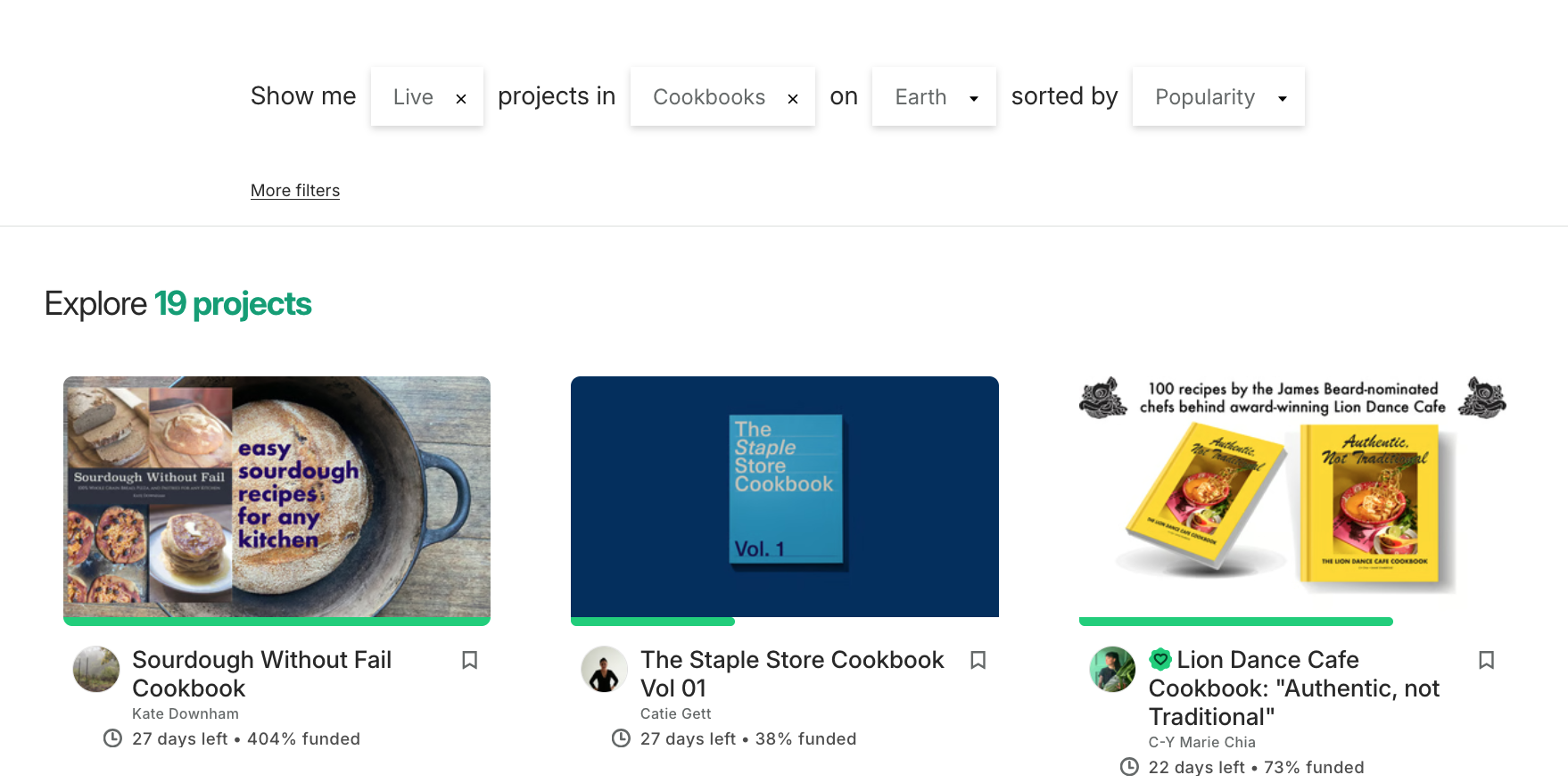Open The Staple Store Cookbook Vol 01 title
This screenshot has width=1568, height=783.
[792, 673]
